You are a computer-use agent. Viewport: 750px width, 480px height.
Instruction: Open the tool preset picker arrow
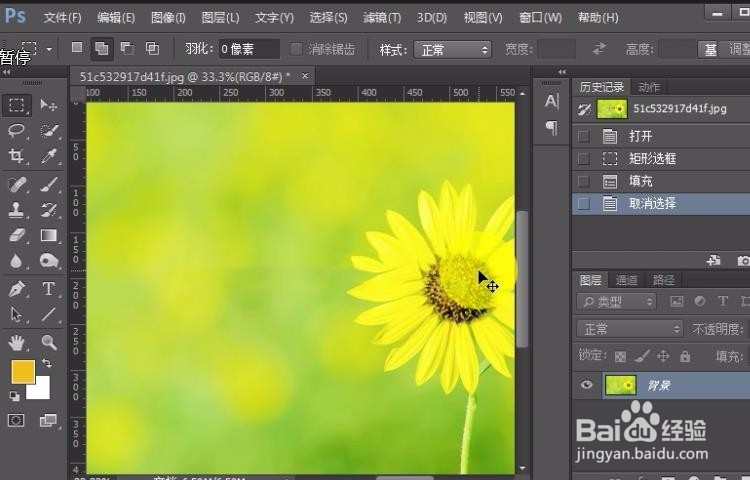[49, 49]
